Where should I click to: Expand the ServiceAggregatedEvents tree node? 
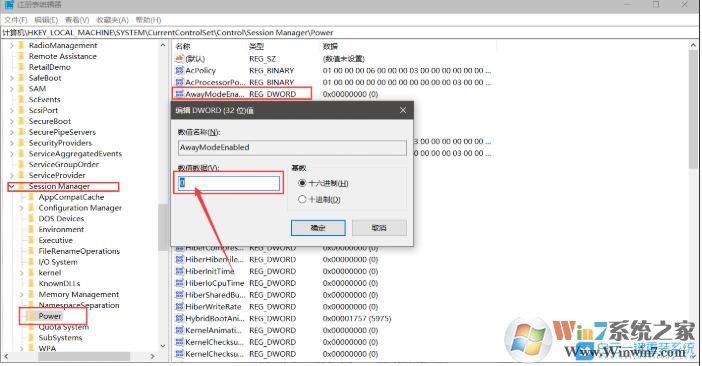[x=12, y=153]
